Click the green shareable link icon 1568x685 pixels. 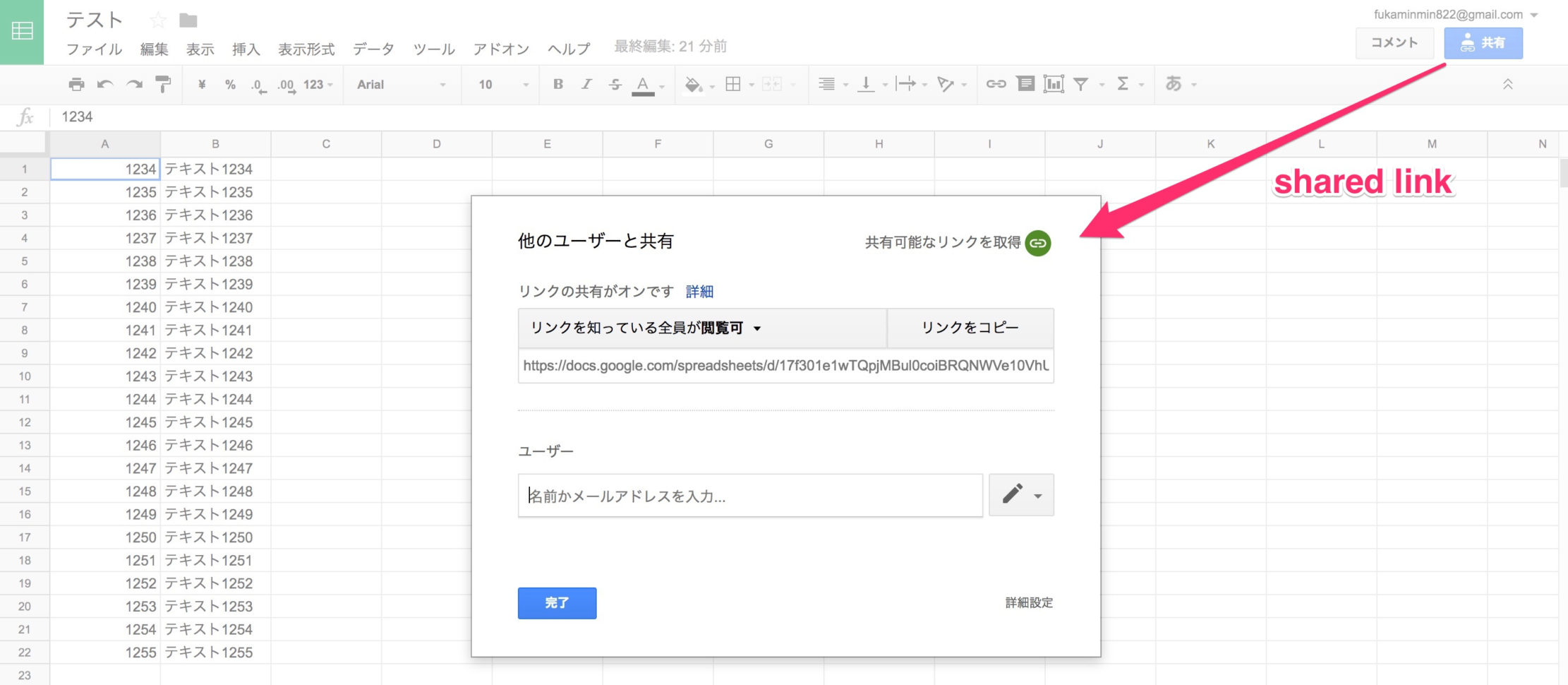pos(1037,243)
